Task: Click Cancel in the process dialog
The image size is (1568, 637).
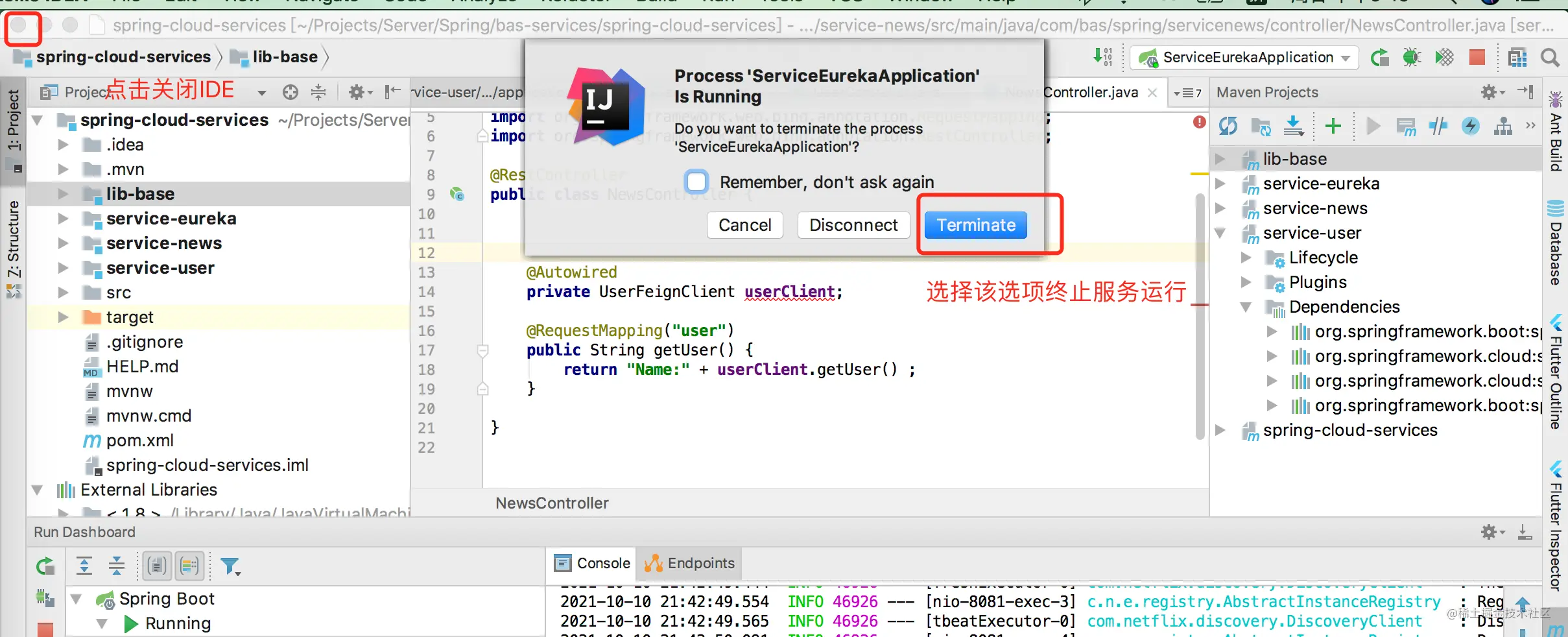Action: click(x=745, y=225)
